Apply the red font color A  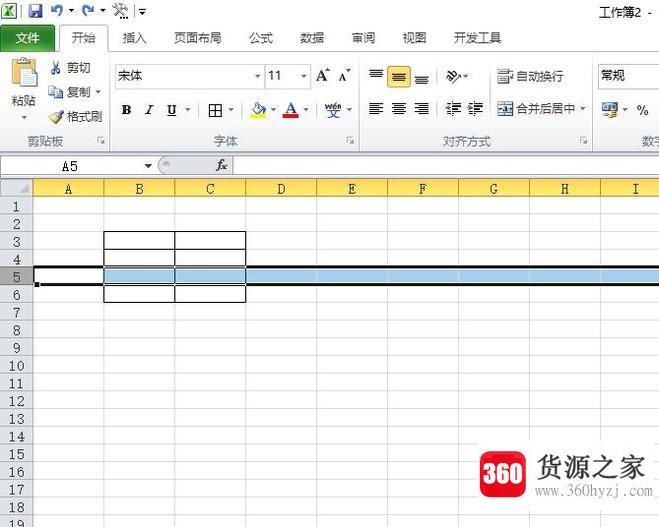tap(291, 110)
